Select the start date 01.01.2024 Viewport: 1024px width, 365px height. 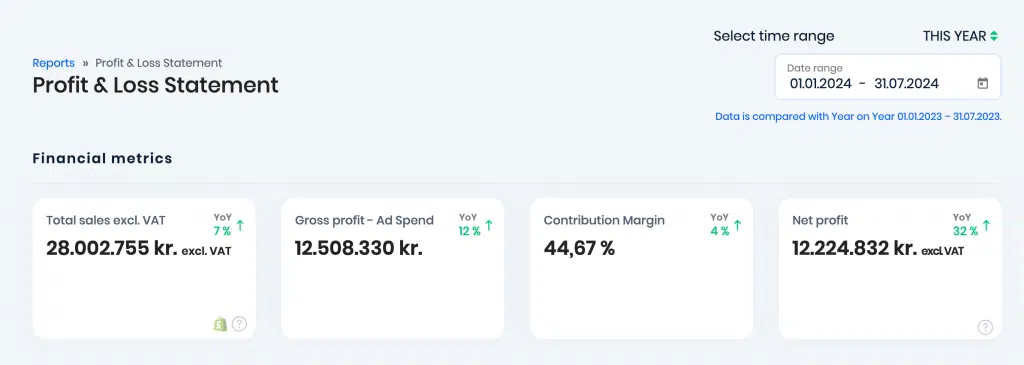click(x=821, y=84)
